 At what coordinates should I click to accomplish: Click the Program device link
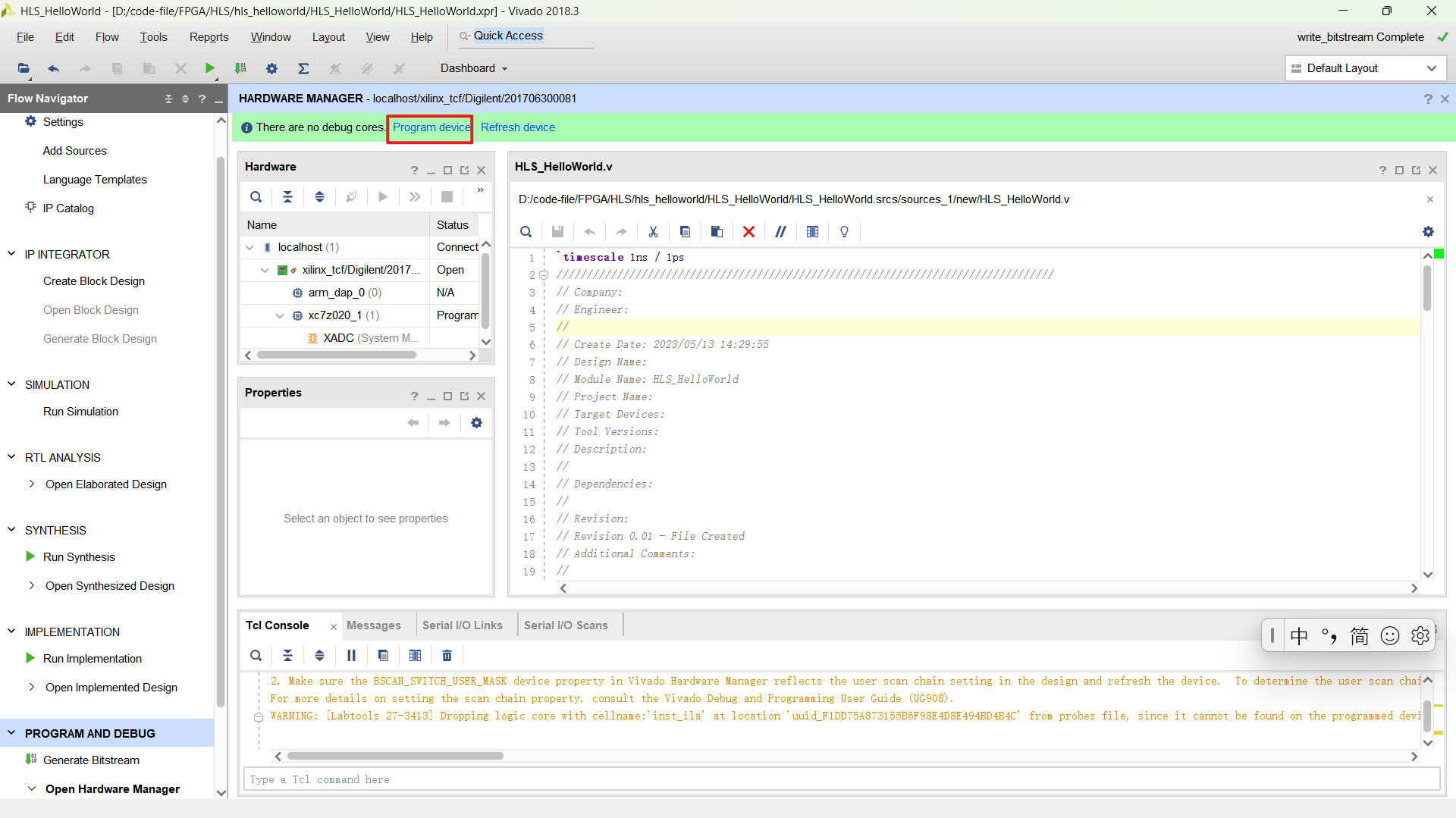[431, 127]
